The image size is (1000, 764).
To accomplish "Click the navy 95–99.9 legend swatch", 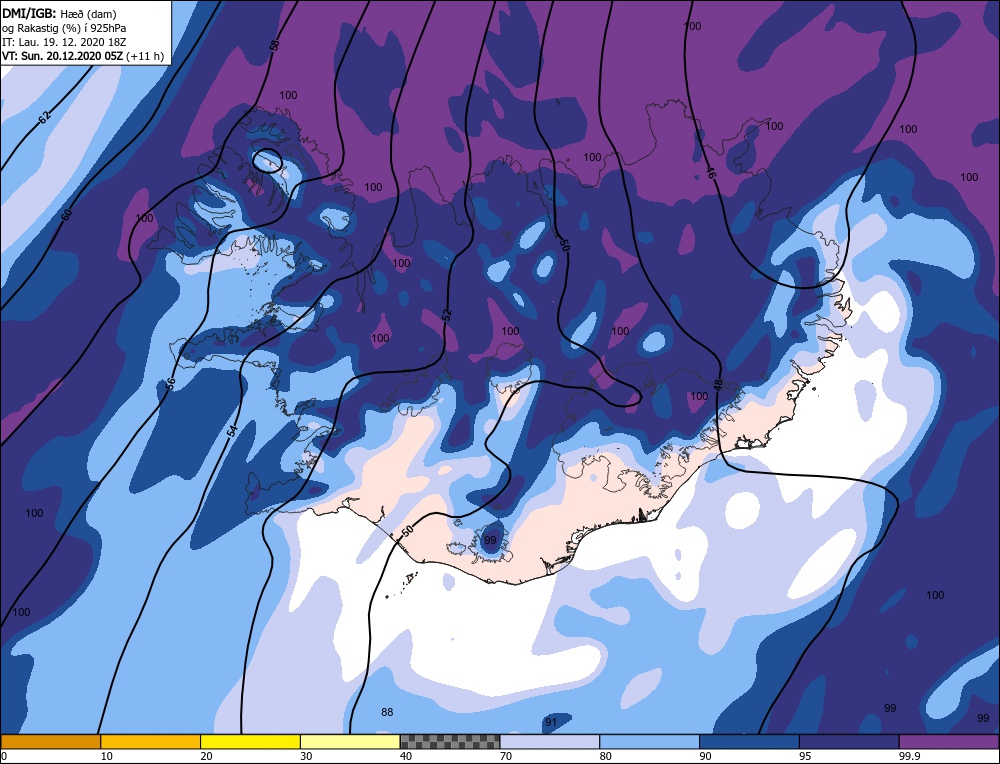I will click(x=849, y=741).
